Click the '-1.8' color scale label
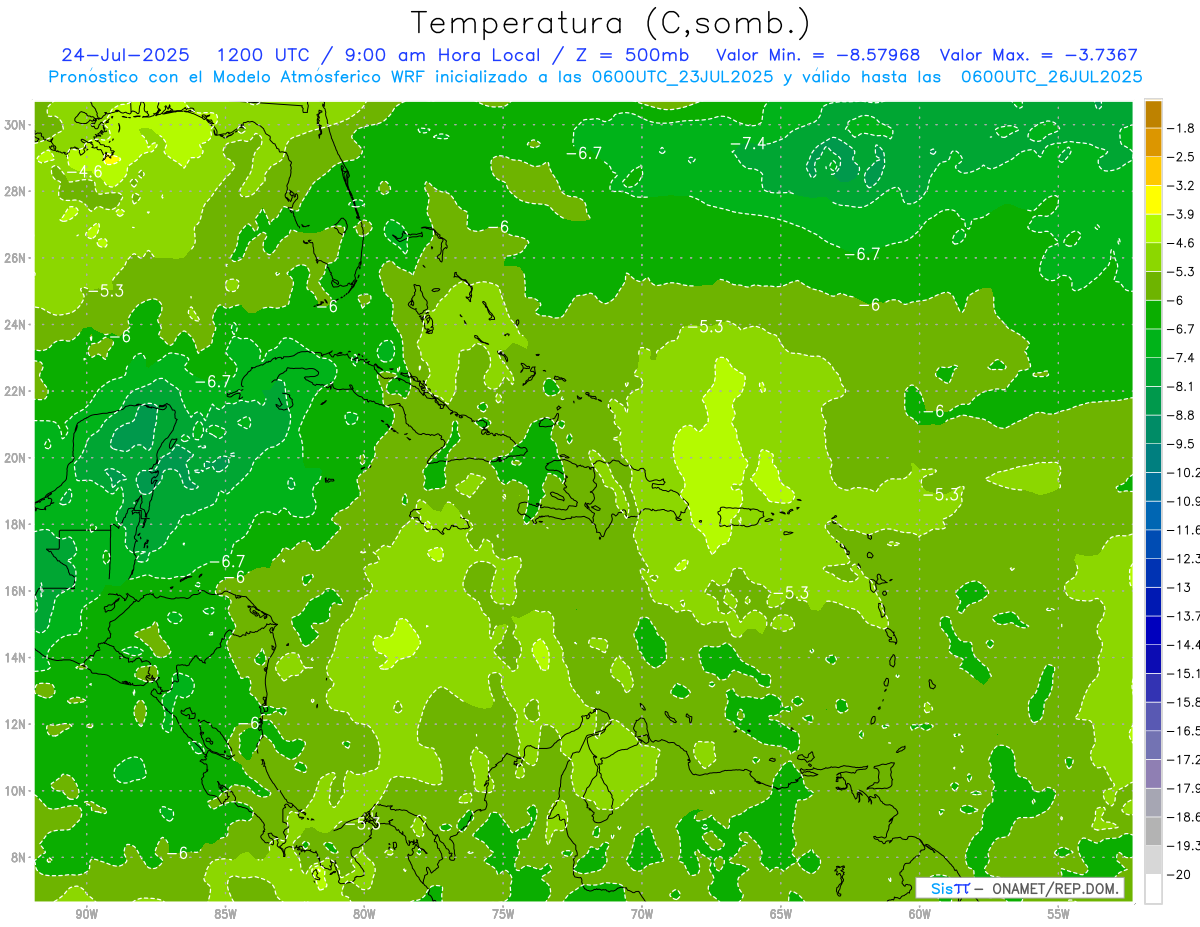This screenshot has height=927, width=1200. click(1182, 128)
